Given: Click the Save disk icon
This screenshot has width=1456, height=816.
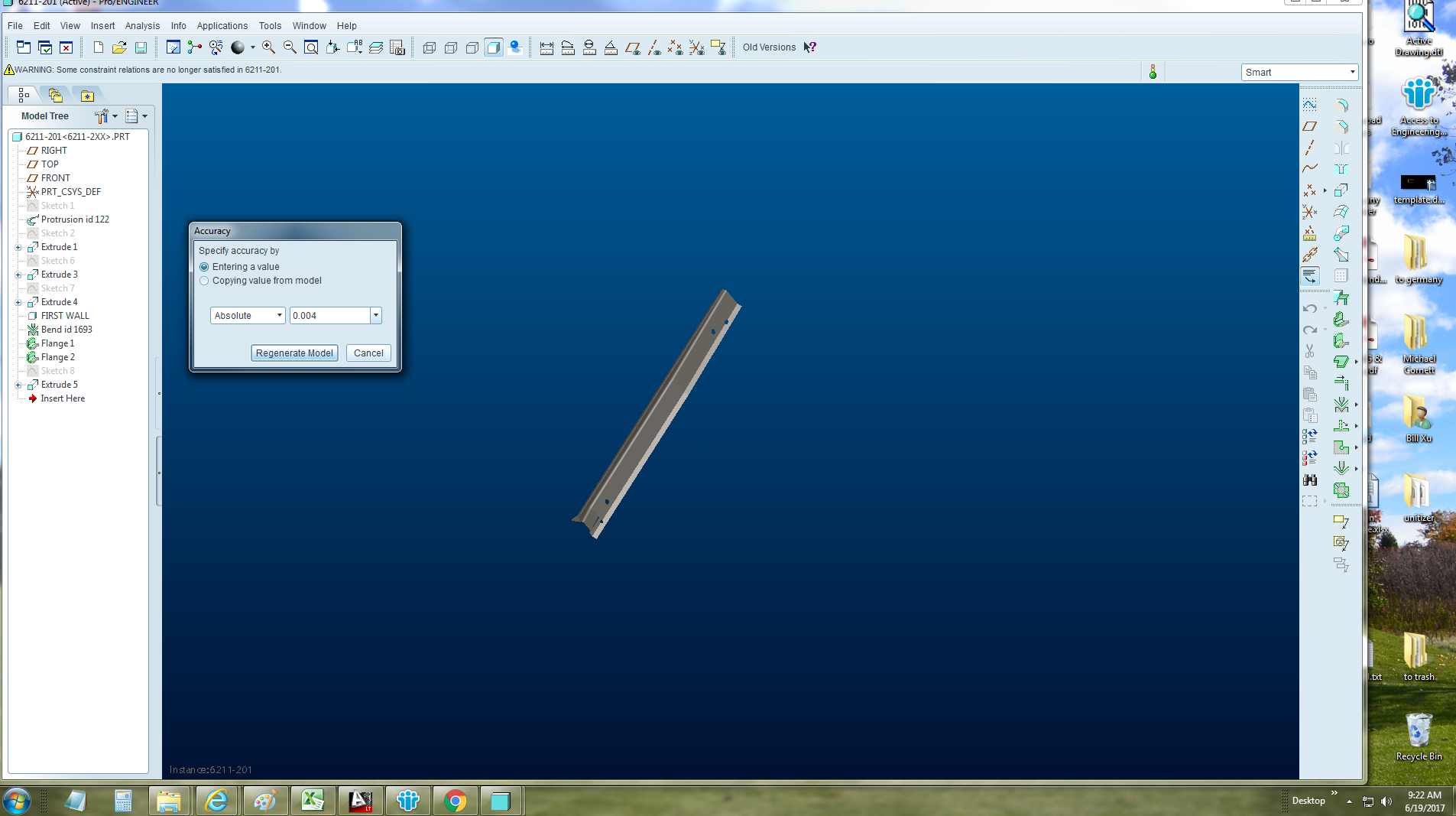Looking at the screenshot, I should click(141, 47).
